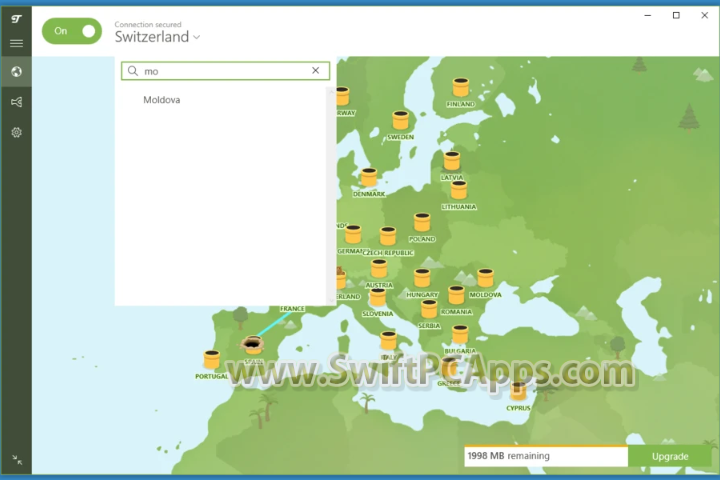Turn off the VPN On toggle
Image resolution: width=720 pixels, height=480 pixels.
(72, 31)
